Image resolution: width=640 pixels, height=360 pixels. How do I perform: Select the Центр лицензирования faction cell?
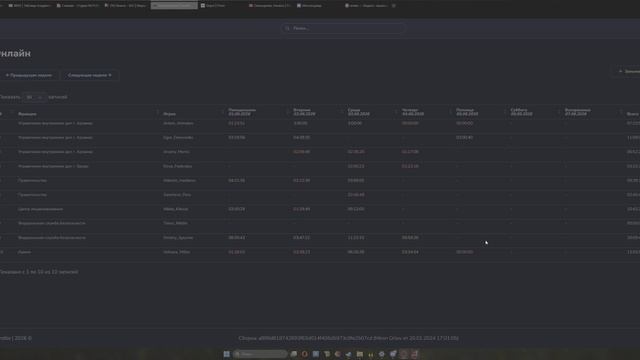pyautogui.click(x=40, y=209)
